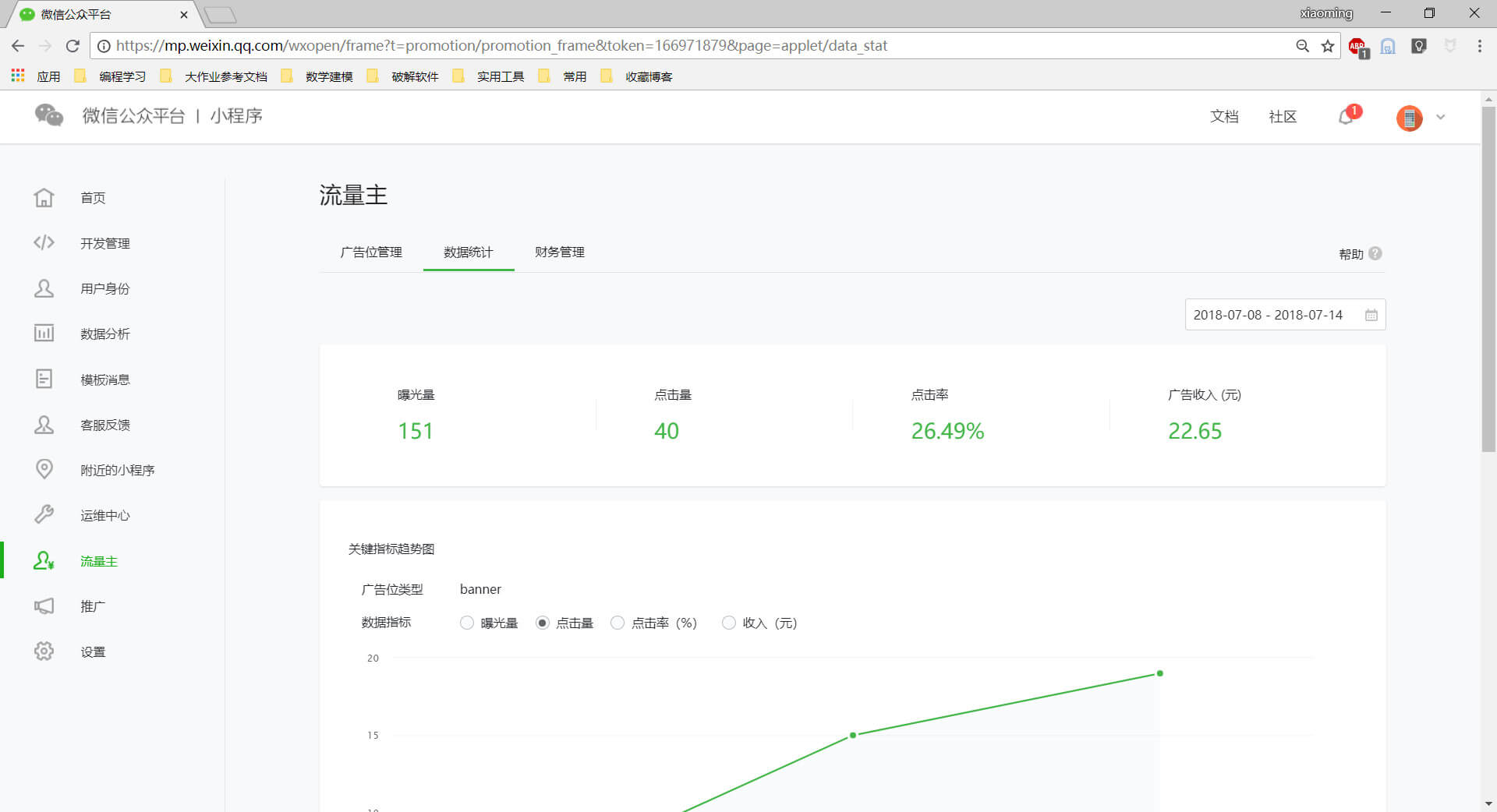Click the WeChat logo icon in header
This screenshot has height=812, width=1497.
[x=49, y=115]
